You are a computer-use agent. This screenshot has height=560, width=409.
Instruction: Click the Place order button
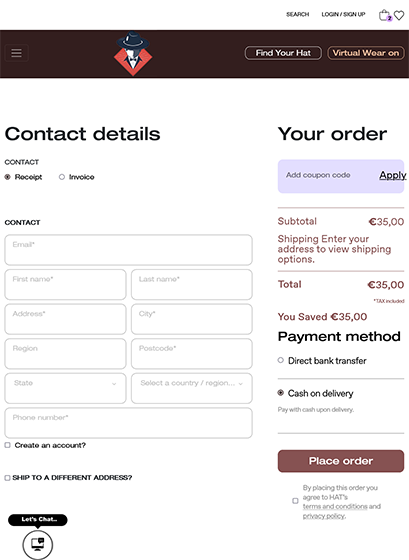pyautogui.click(x=341, y=461)
